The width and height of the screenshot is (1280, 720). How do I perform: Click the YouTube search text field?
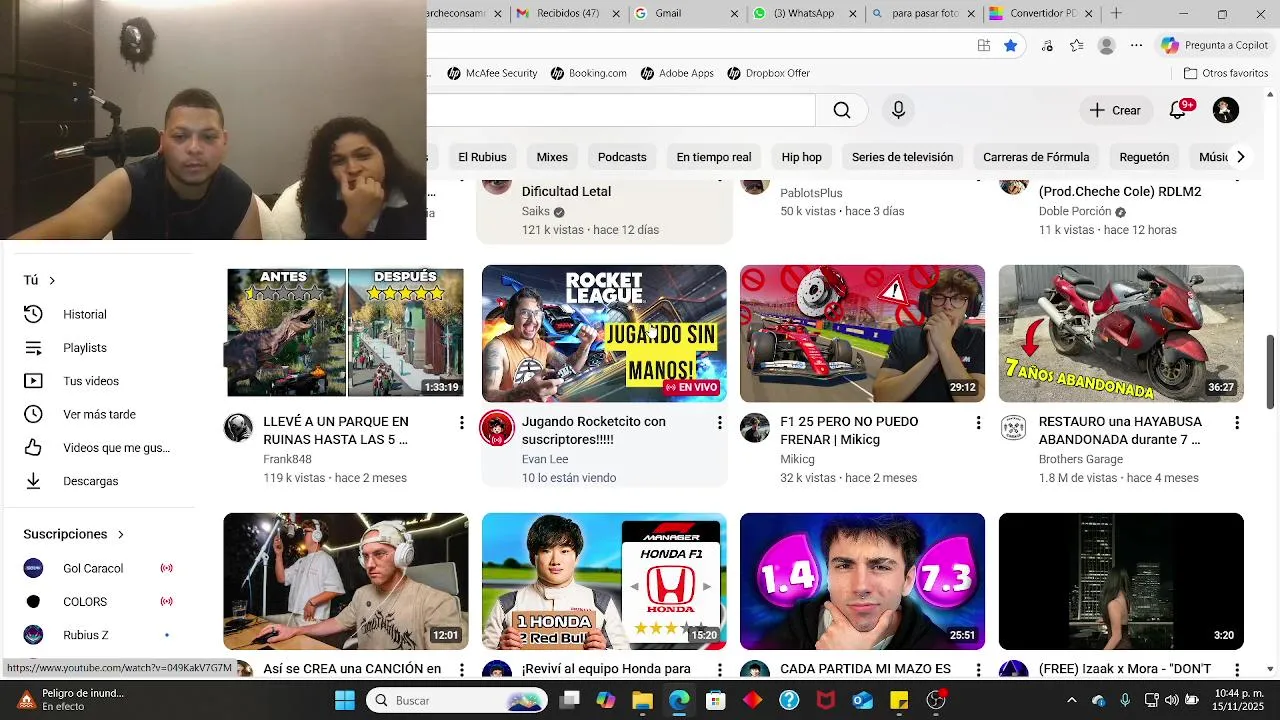(621, 110)
